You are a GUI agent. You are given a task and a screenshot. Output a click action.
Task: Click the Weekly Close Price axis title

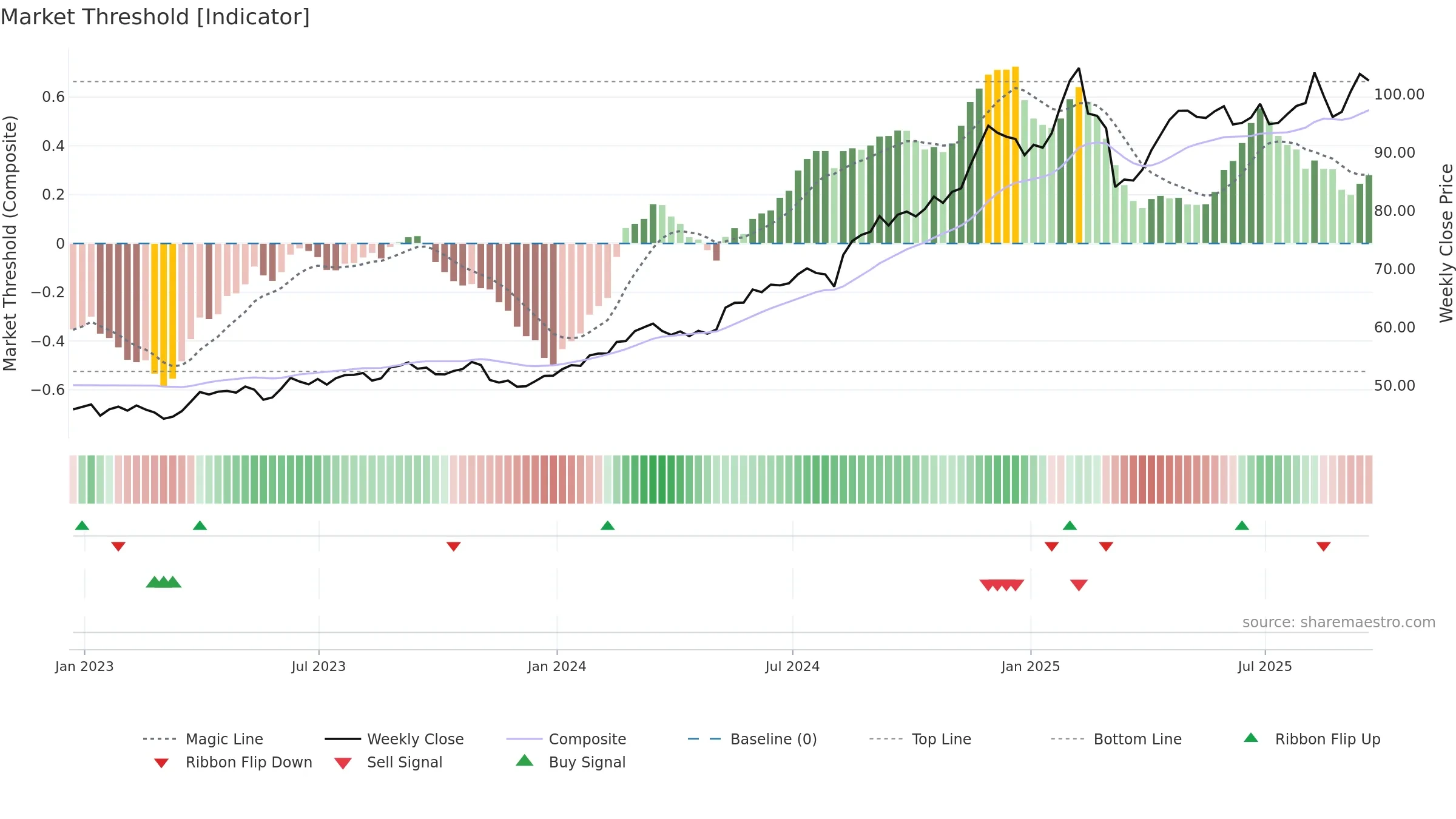click(1446, 243)
